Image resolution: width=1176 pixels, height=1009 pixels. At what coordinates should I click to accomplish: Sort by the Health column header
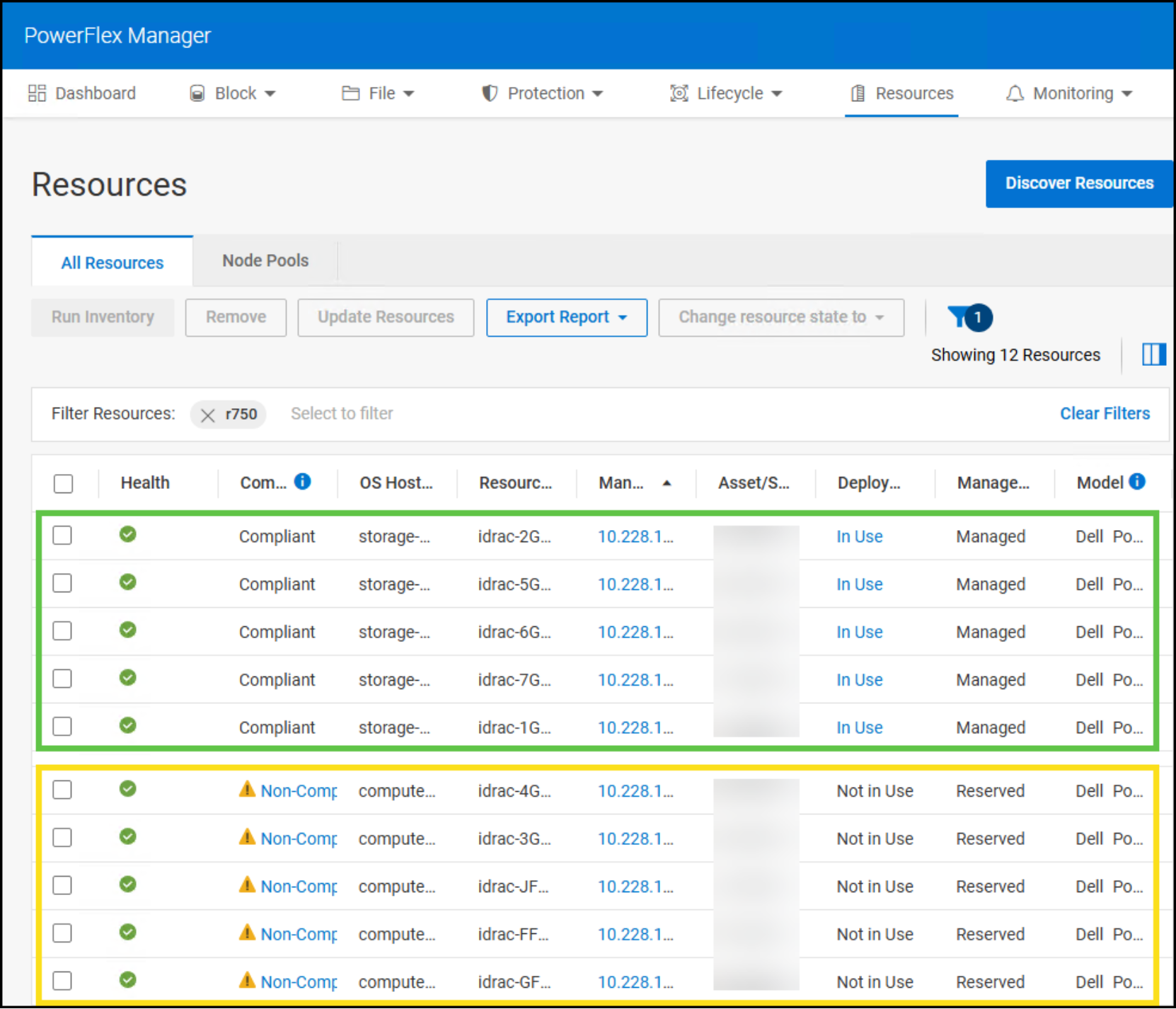pos(145,483)
